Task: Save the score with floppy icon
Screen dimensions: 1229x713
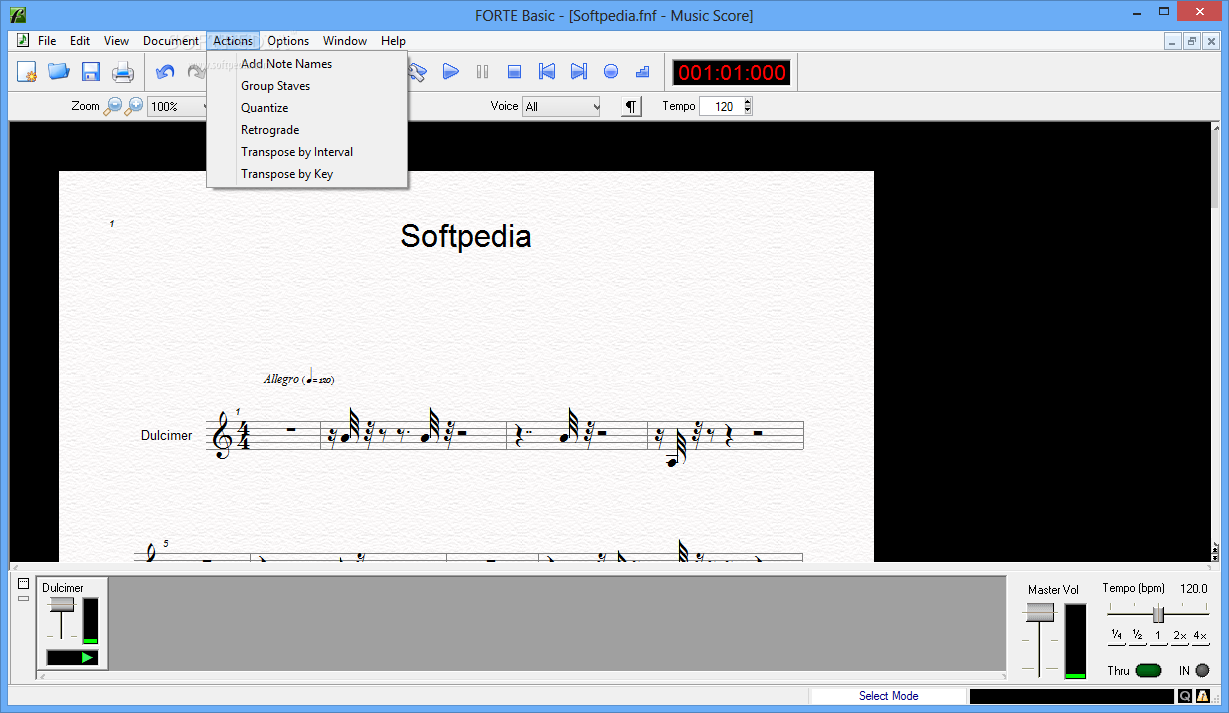Action: coord(91,72)
